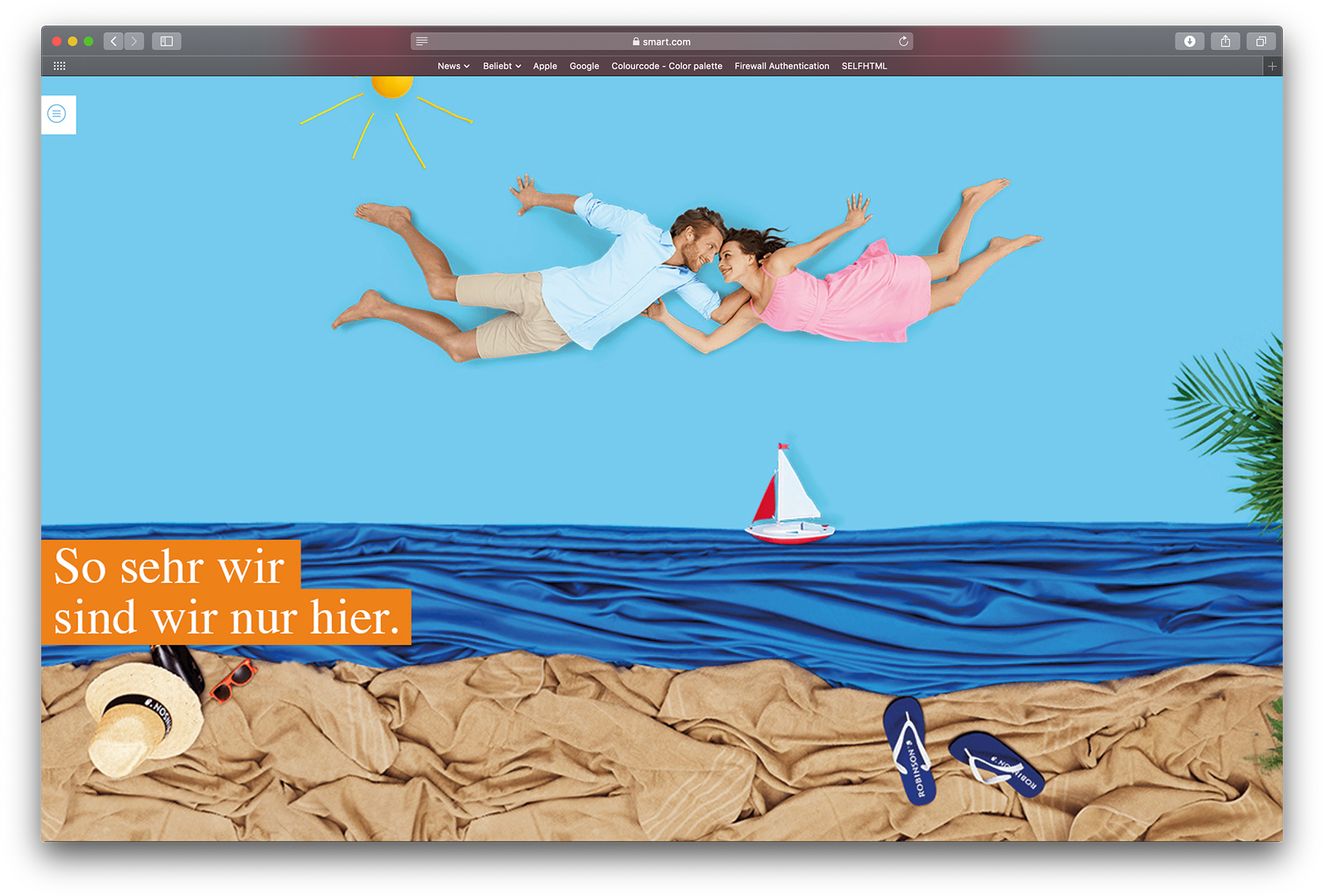1324x896 pixels.
Task: Open the website hamburger menu circle
Action: click(x=57, y=114)
